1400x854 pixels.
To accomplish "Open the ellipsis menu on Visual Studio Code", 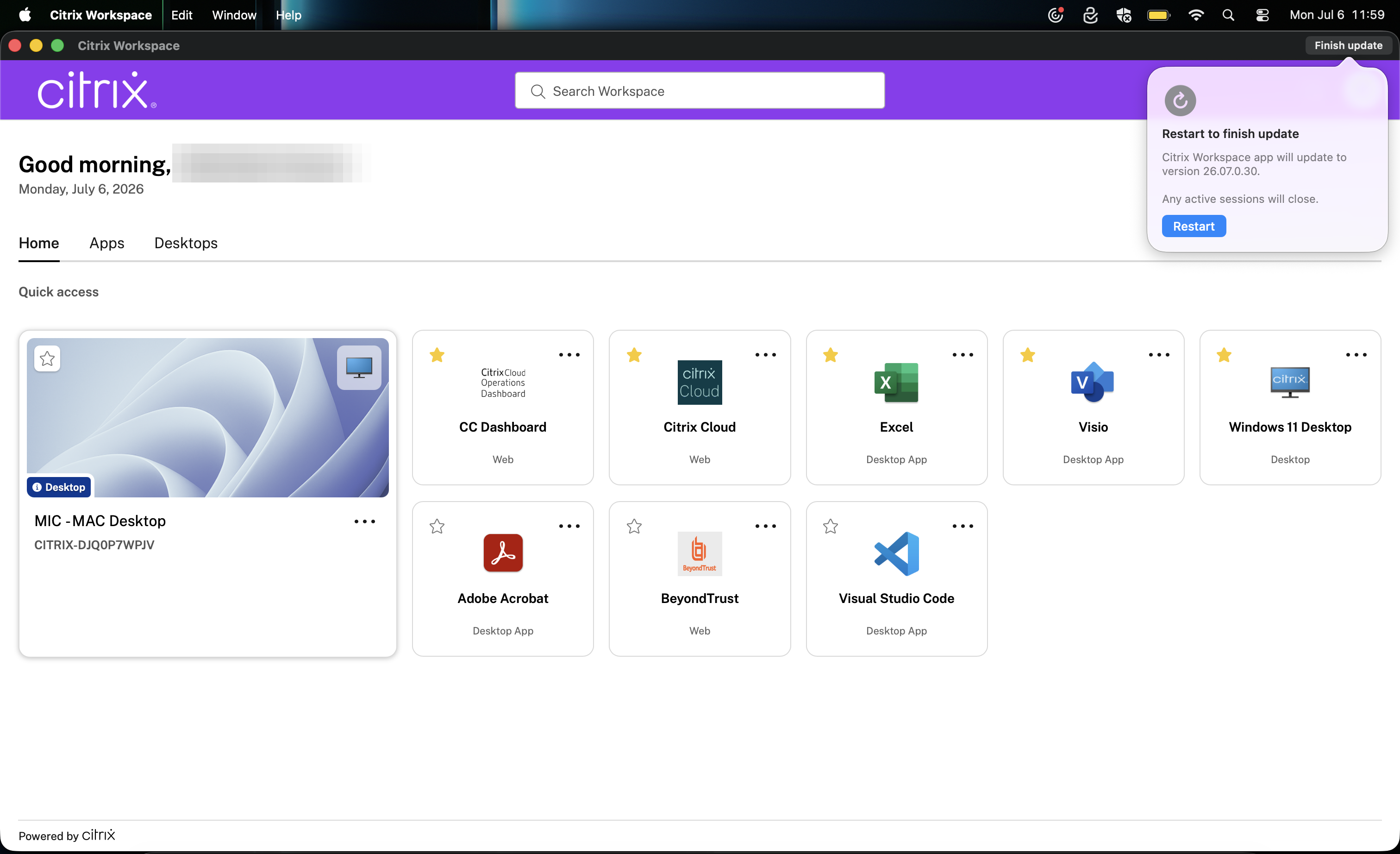I will 962,526.
